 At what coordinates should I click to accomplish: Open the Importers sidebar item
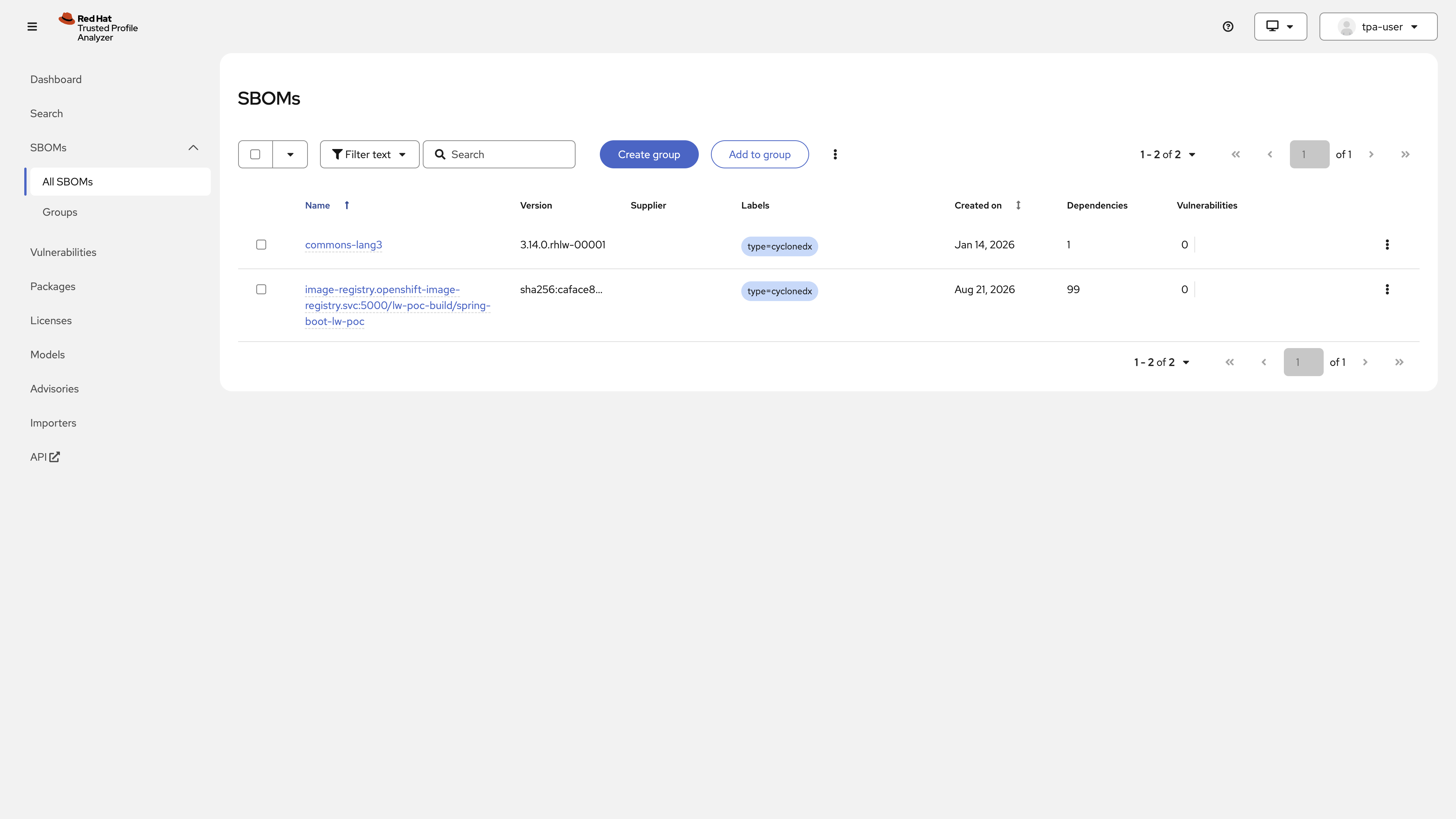pos(53,423)
